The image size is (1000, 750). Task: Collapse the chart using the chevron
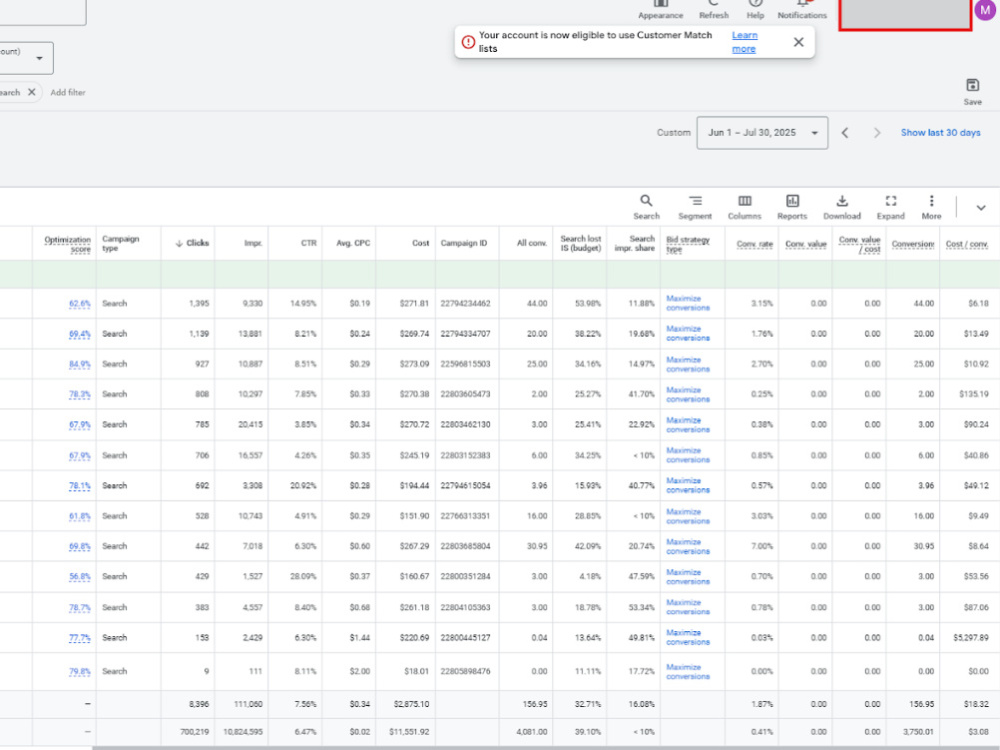[x=981, y=208]
